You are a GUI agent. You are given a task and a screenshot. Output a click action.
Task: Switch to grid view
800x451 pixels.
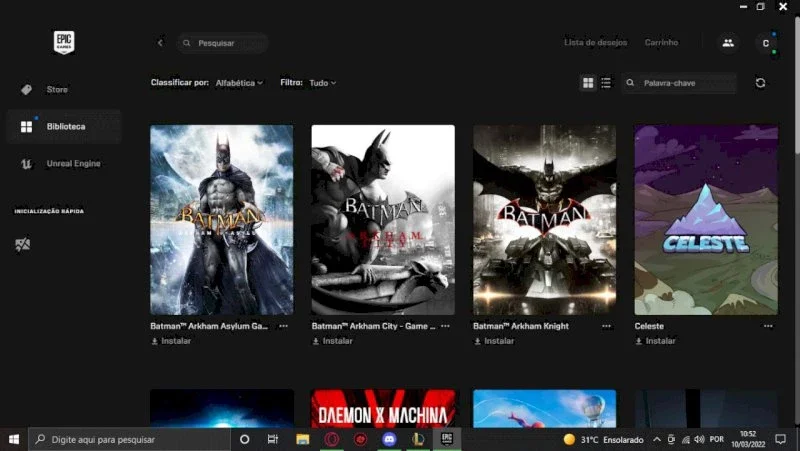588,83
